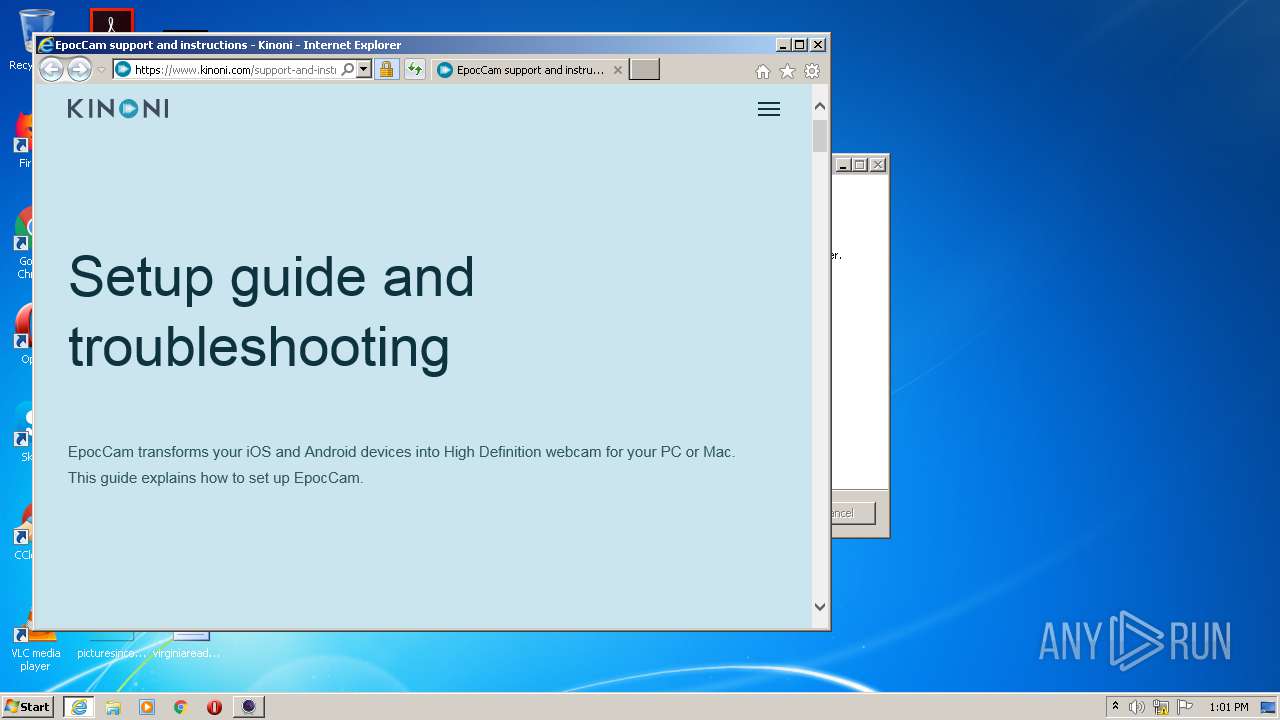Click the vertical scrollbar thumb
The image size is (1280, 720).
(820, 136)
